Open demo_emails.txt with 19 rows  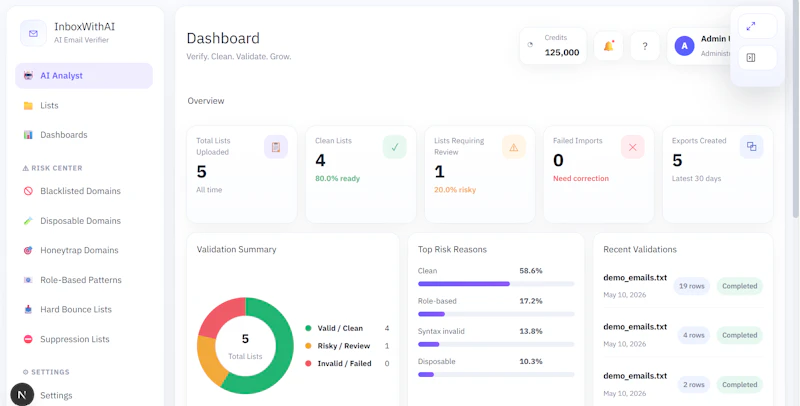coord(635,277)
